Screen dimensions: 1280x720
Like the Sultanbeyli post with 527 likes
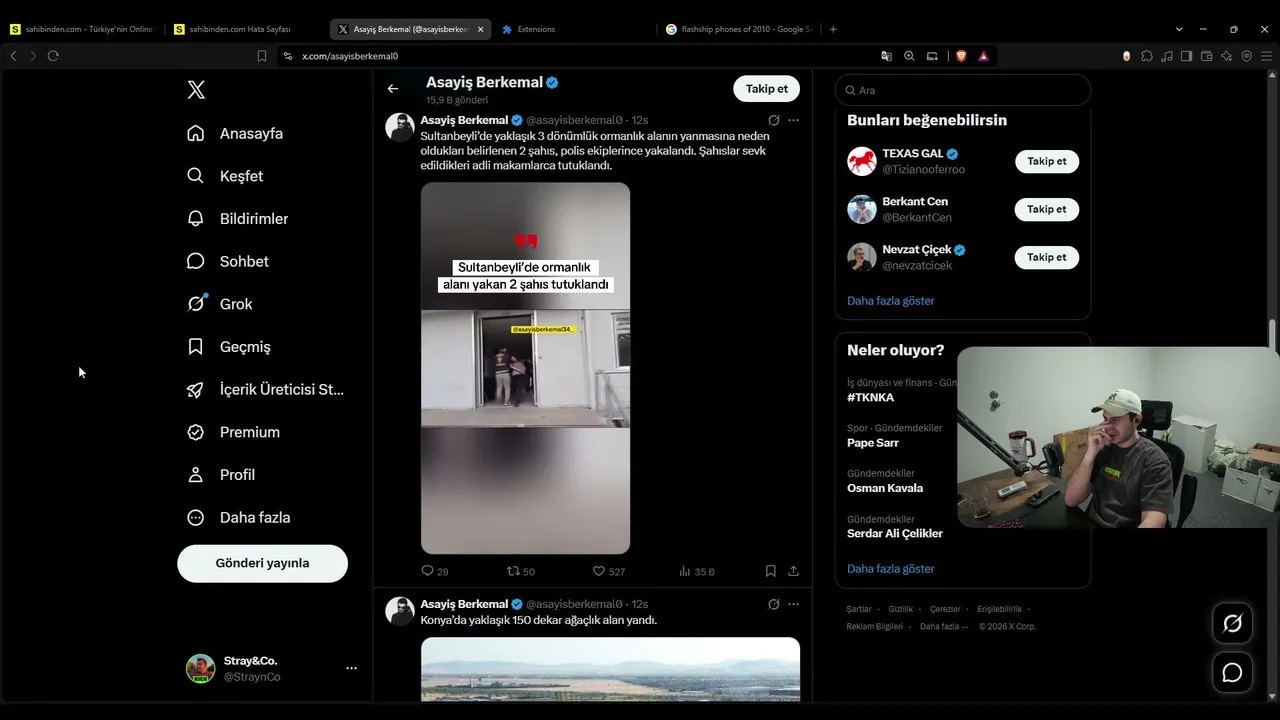coord(609,571)
